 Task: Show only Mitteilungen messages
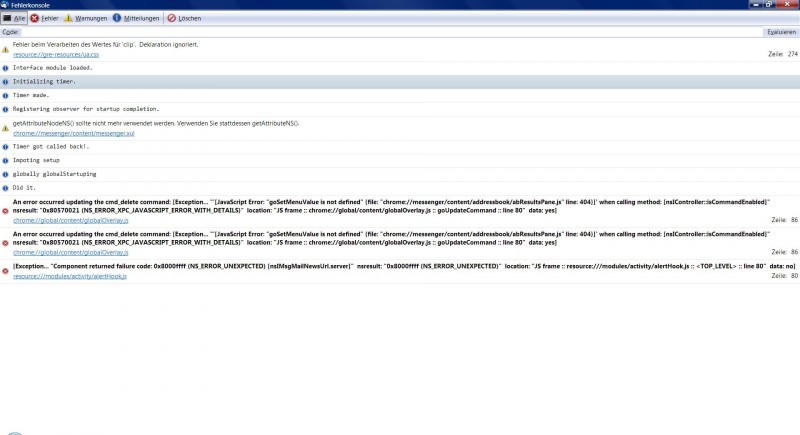135,18
